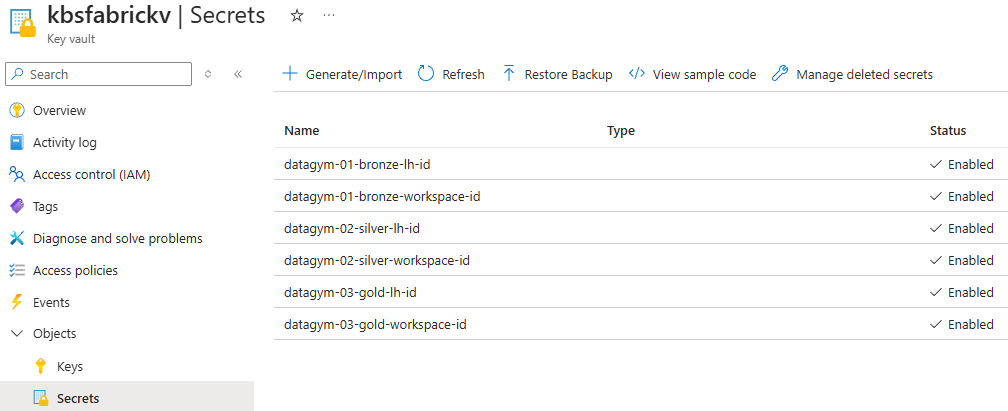The height and width of the screenshot is (411, 1008).
Task: Focus the sidebar Search input field
Action: (98, 74)
